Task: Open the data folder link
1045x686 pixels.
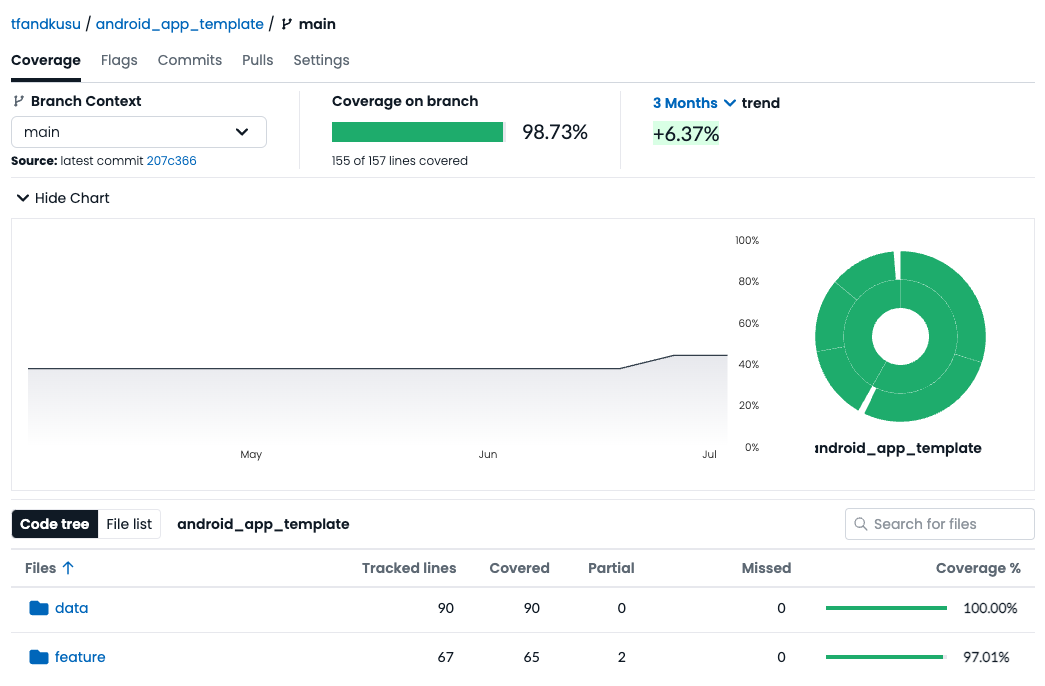Action: (x=71, y=608)
